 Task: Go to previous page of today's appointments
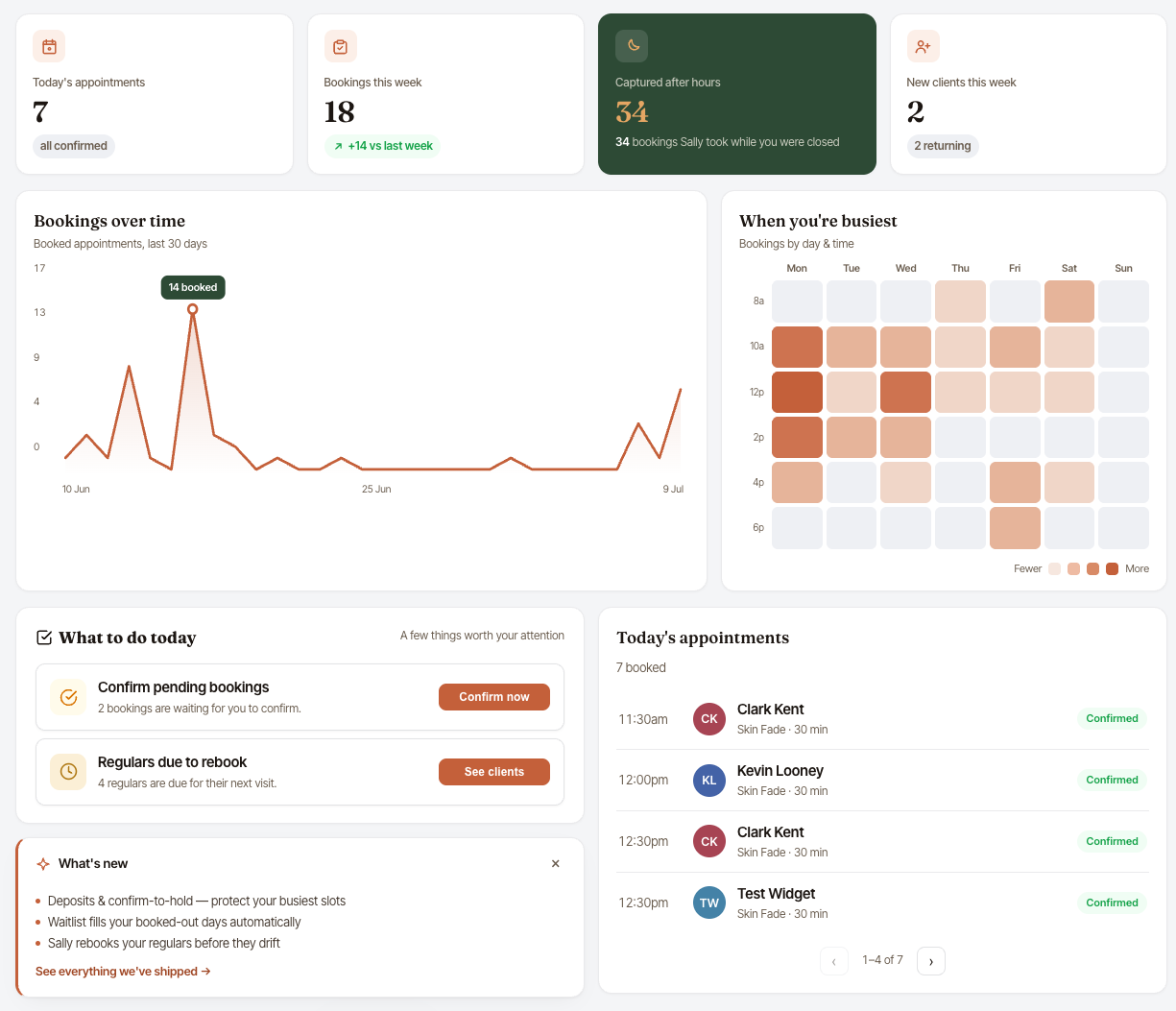pos(834,961)
